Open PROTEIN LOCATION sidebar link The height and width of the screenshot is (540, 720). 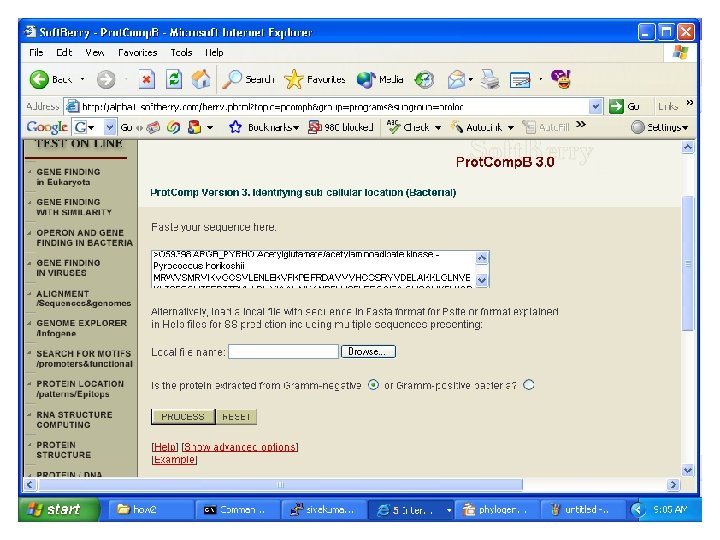click(80, 389)
